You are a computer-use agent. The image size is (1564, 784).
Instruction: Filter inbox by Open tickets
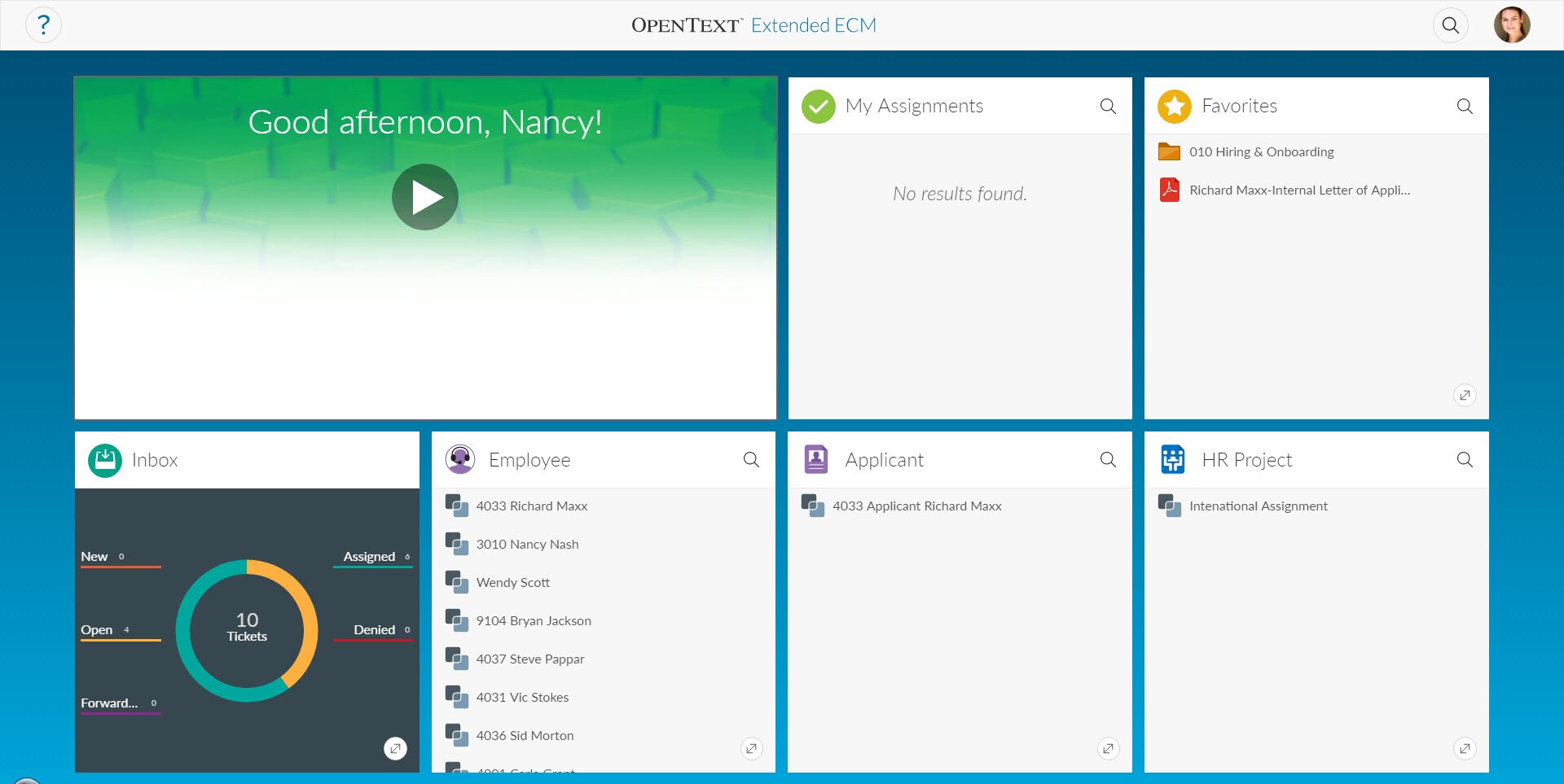[120, 631]
